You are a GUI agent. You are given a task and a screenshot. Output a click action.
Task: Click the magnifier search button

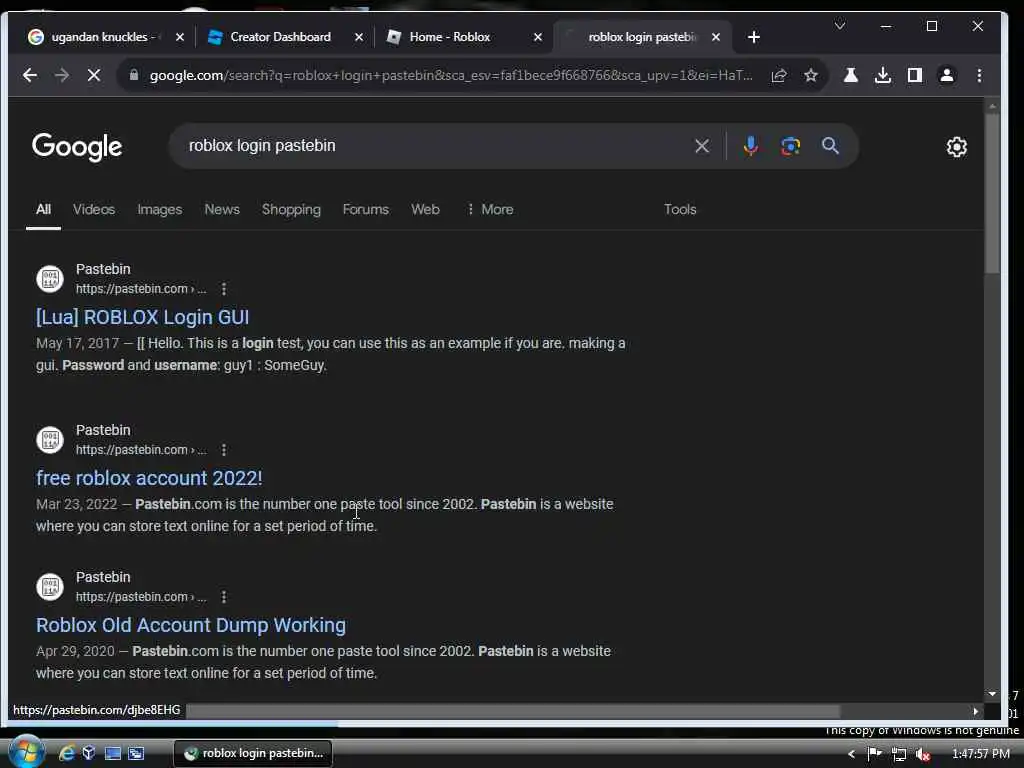tap(830, 146)
